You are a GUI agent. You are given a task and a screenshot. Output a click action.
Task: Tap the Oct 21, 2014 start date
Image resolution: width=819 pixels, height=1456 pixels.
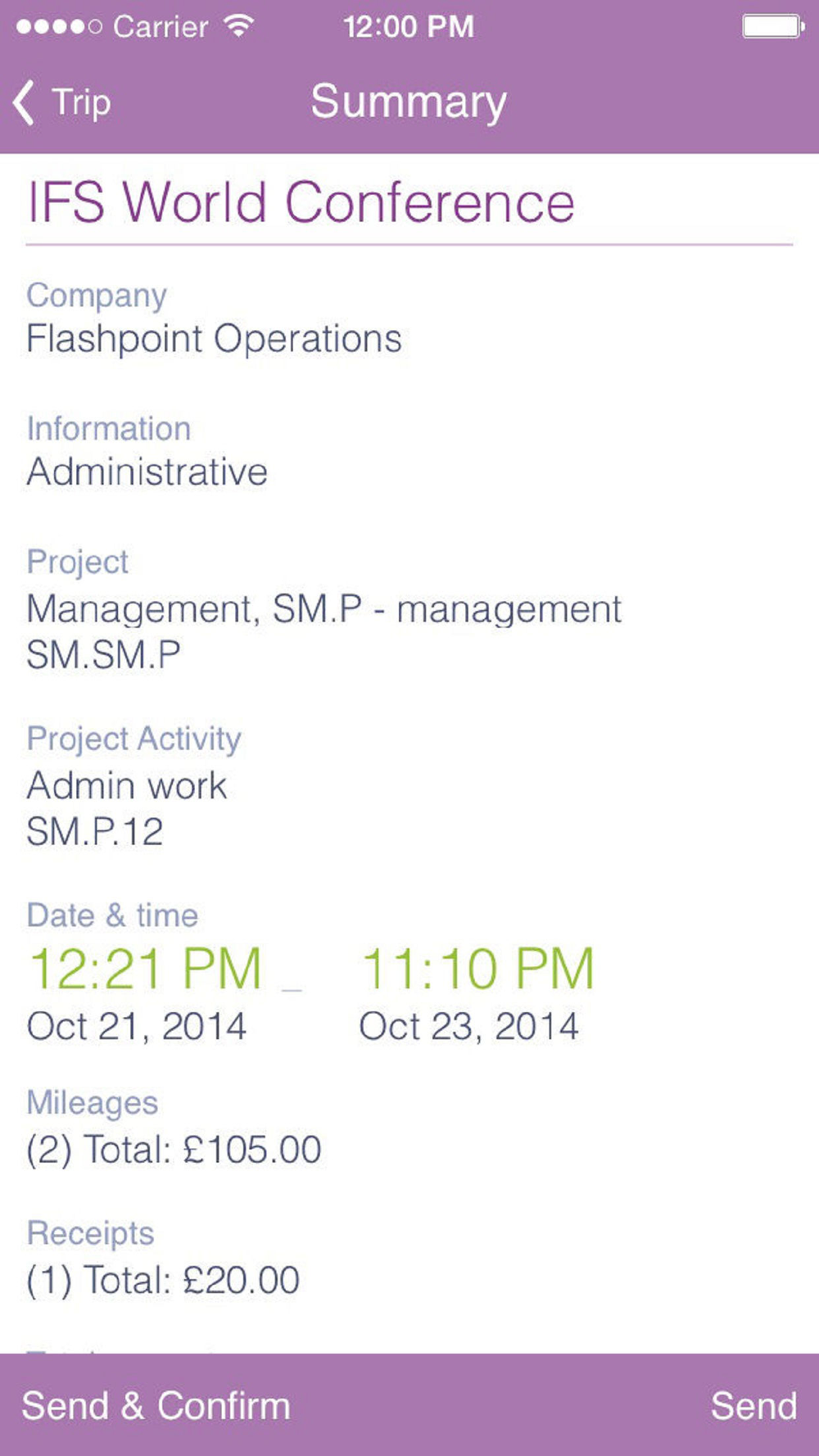[137, 1026]
